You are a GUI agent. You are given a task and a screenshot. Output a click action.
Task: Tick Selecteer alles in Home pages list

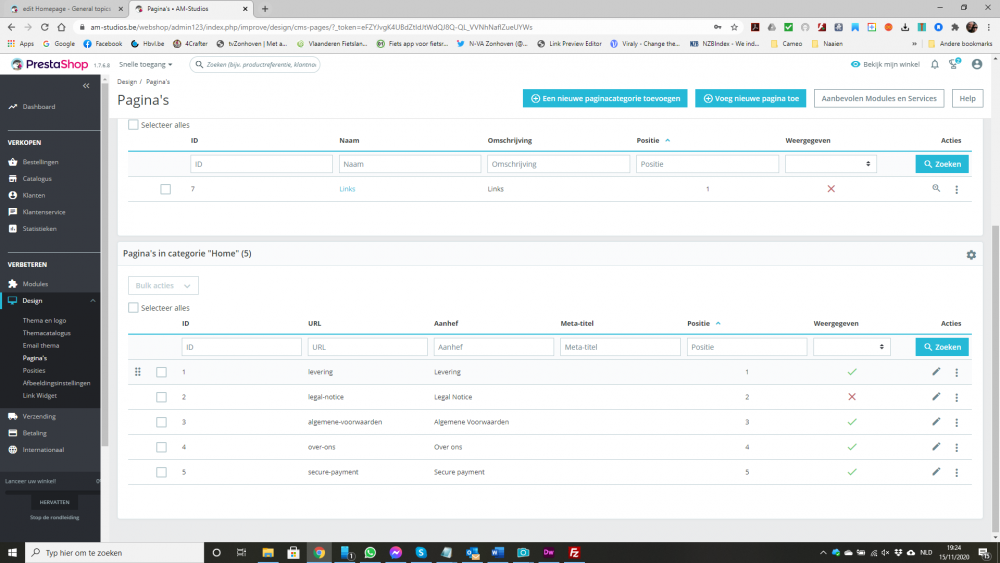[133, 308]
